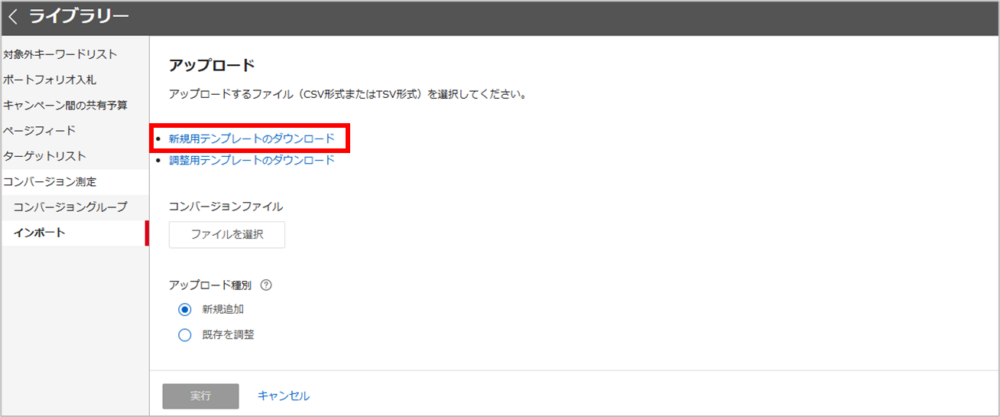Click the back chevron beside ライブラリー
This screenshot has width=1000, height=417.
click(13, 17)
